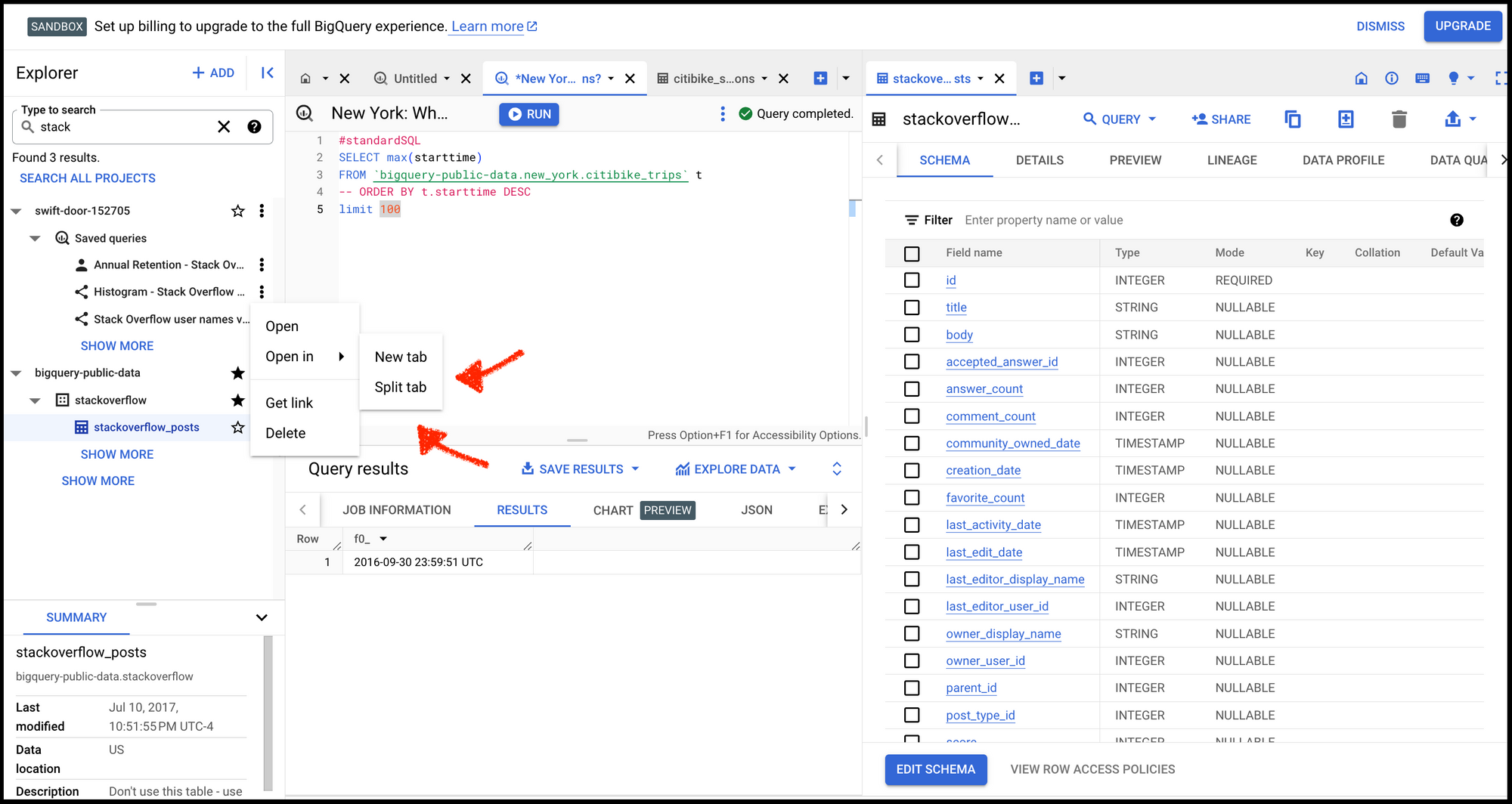Screen dimensions: 1512x804
Task: Click SEARCH ALL PROJECTS link
Action: [x=88, y=178]
